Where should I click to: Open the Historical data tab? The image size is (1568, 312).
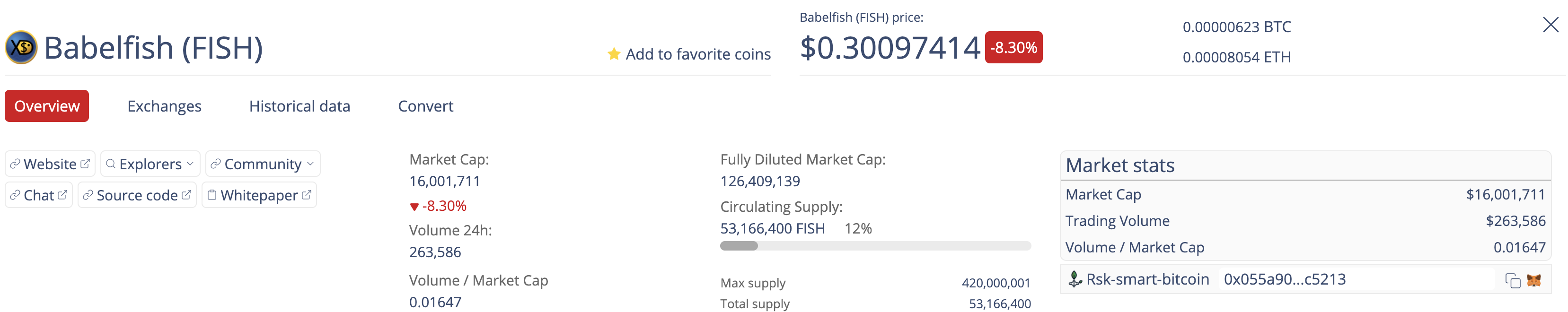tap(300, 106)
